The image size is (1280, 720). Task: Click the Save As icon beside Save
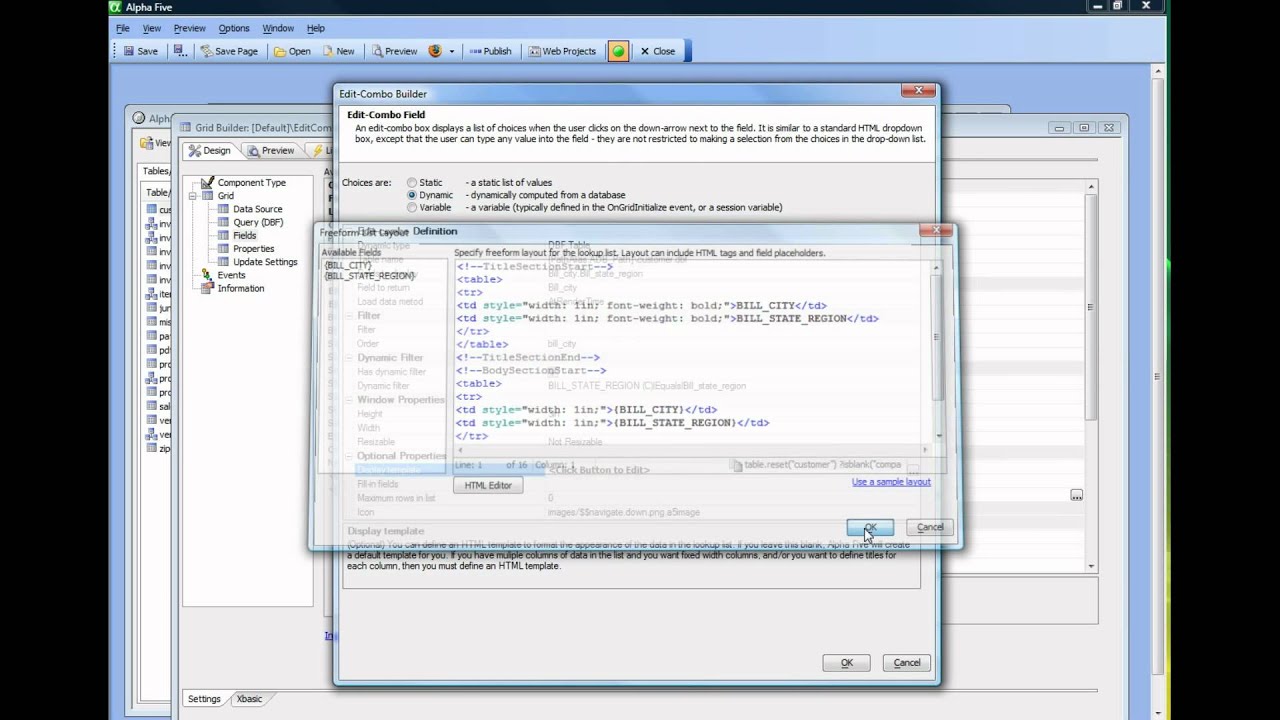tap(178, 51)
